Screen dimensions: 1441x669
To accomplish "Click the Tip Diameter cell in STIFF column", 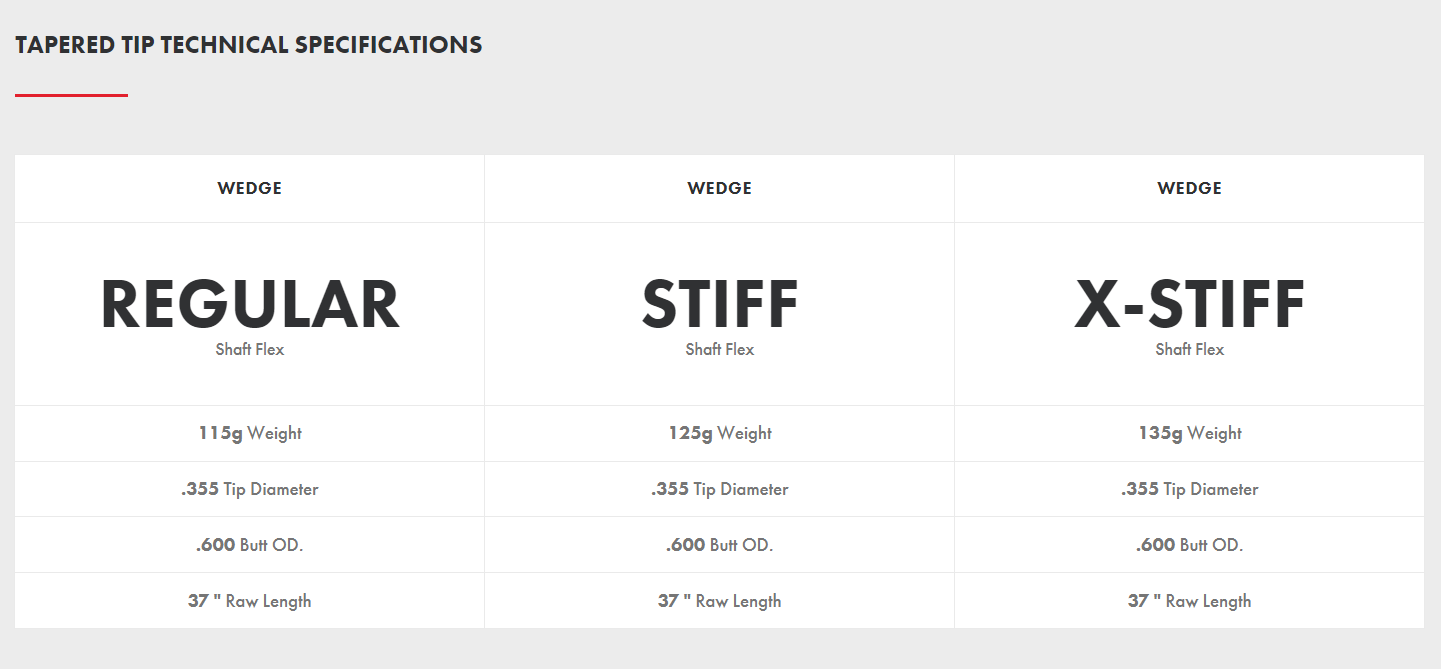I will [x=720, y=489].
